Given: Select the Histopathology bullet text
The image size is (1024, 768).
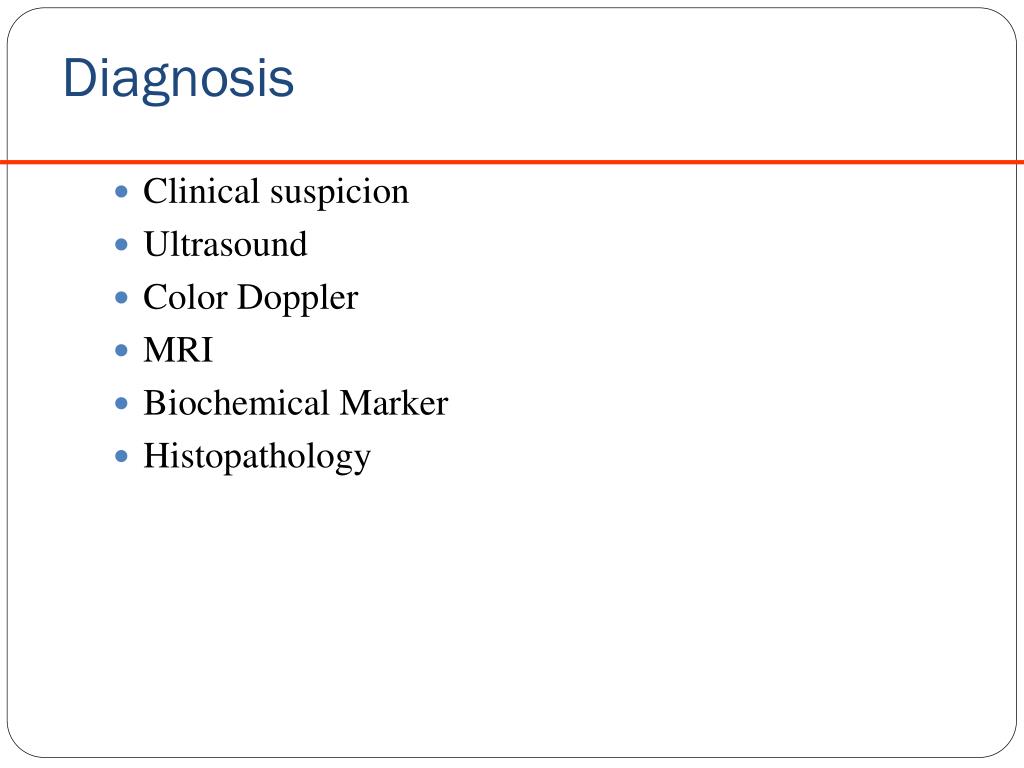Looking at the screenshot, I should 257,458.
